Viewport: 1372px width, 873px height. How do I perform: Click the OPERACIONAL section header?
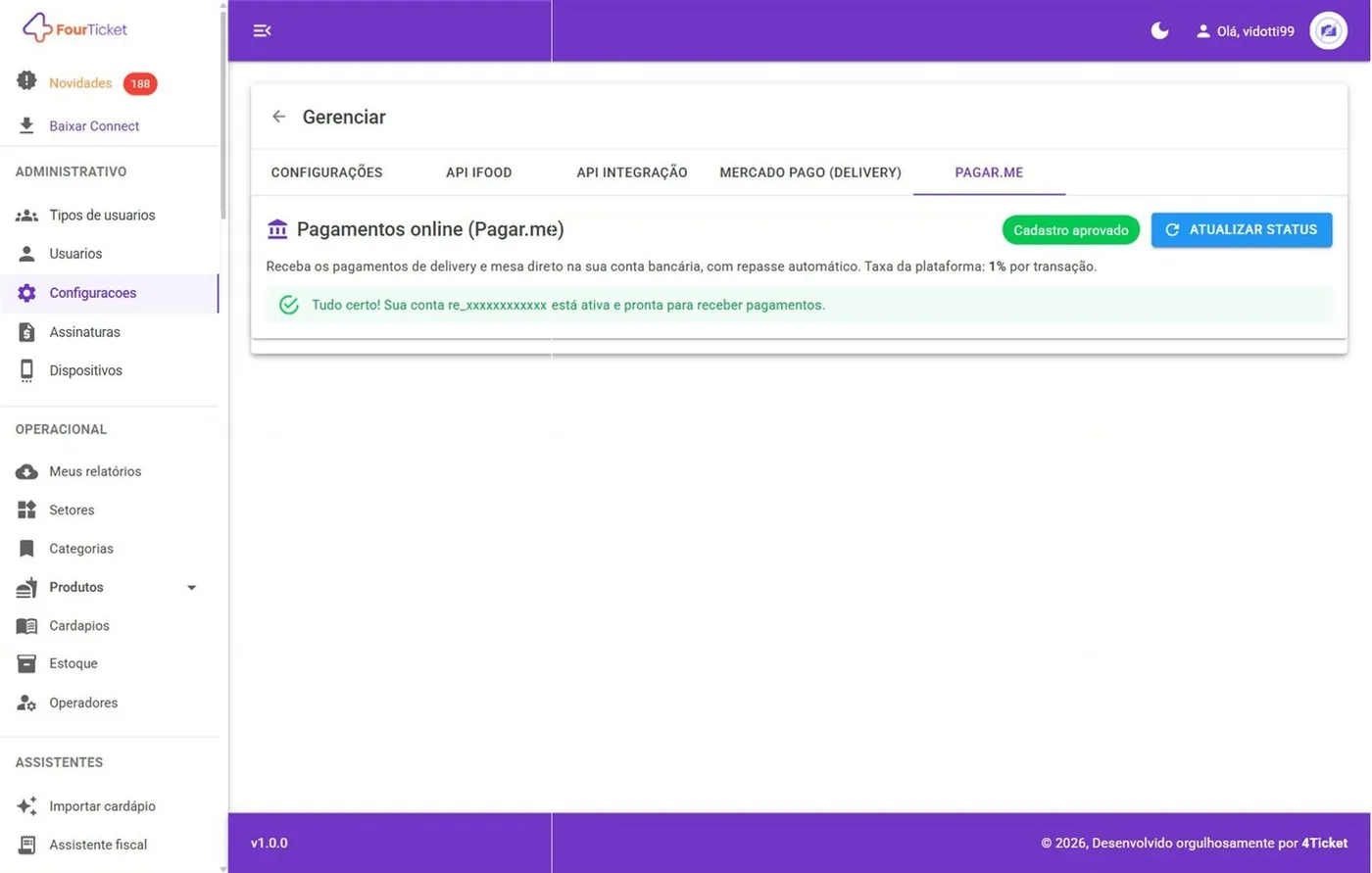pyautogui.click(x=61, y=429)
